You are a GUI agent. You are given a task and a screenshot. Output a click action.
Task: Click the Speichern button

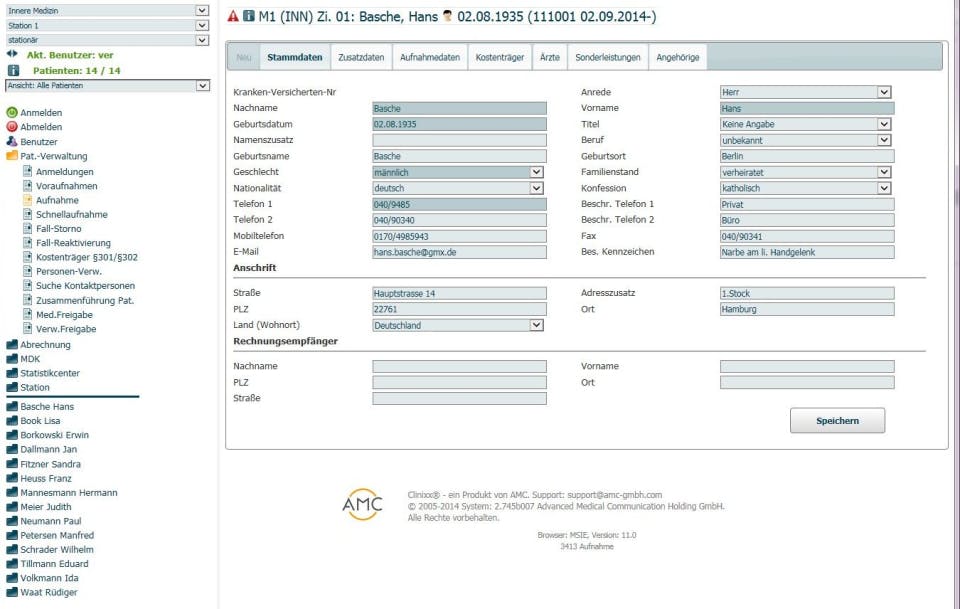[837, 420]
